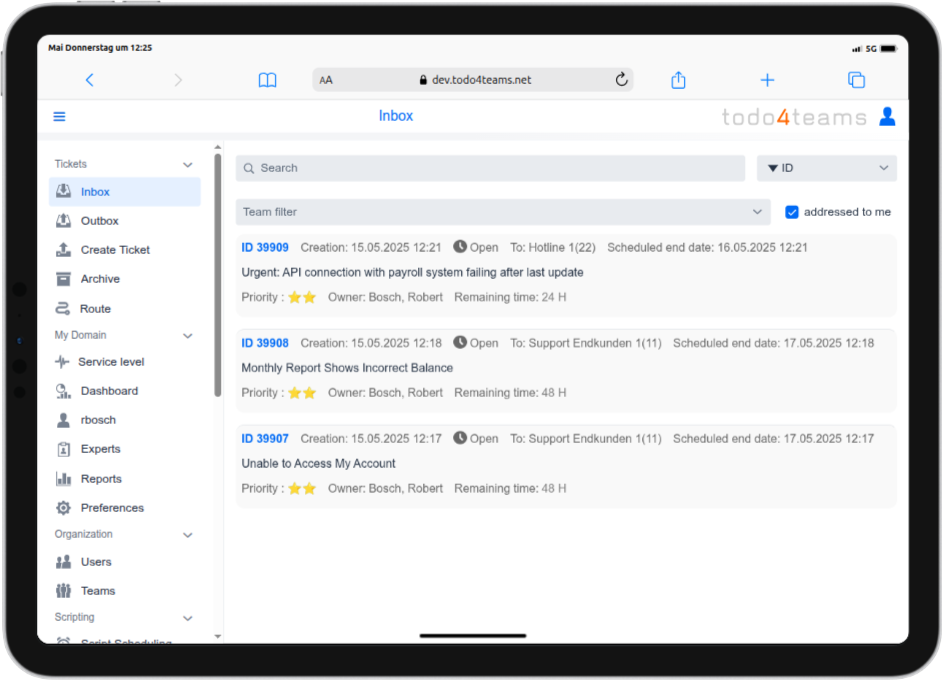
Task: Click the Service level pulse icon
Action: pyautogui.click(x=62, y=362)
